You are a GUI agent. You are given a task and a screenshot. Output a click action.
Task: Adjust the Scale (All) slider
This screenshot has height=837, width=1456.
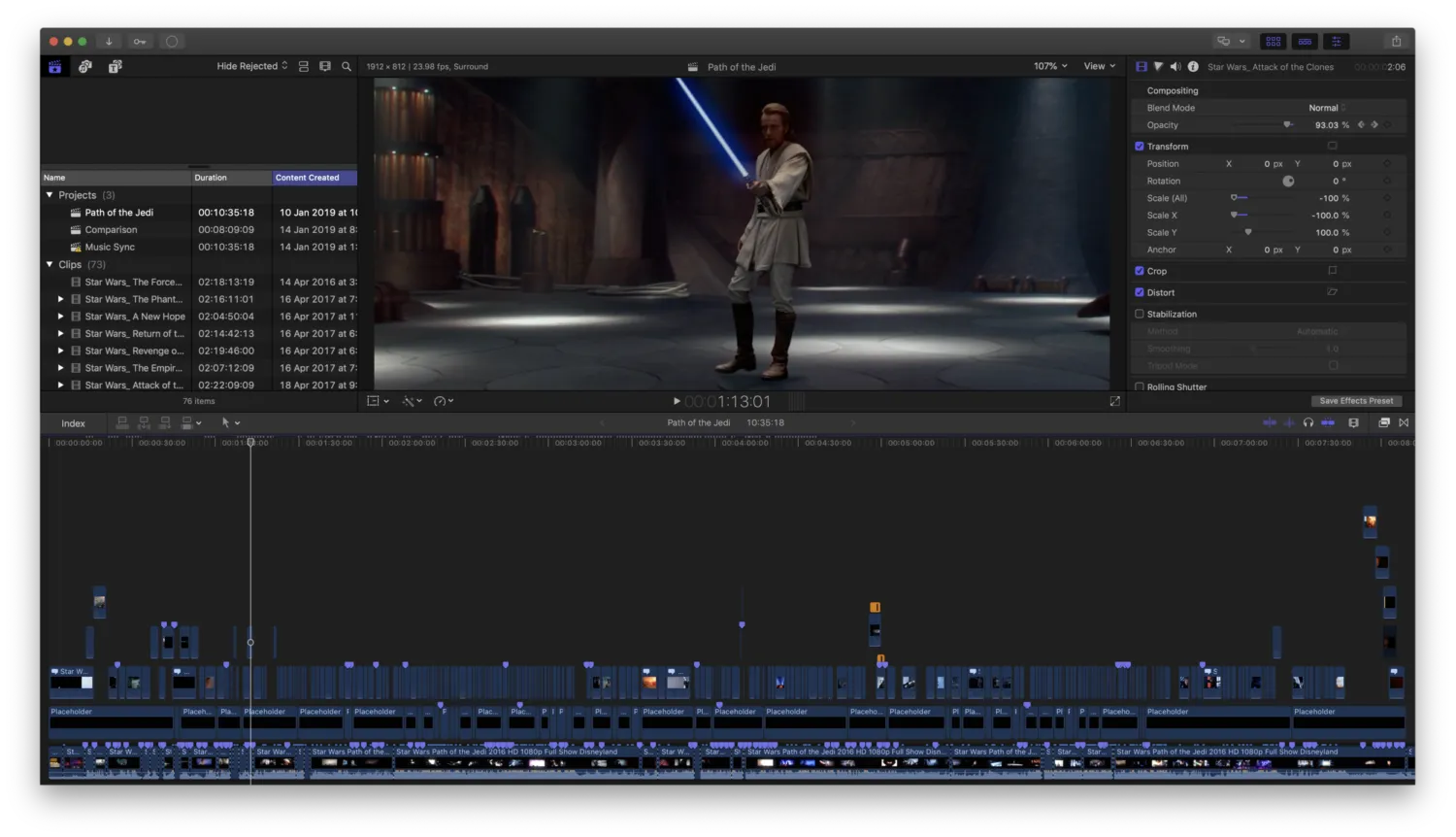point(1264,198)
